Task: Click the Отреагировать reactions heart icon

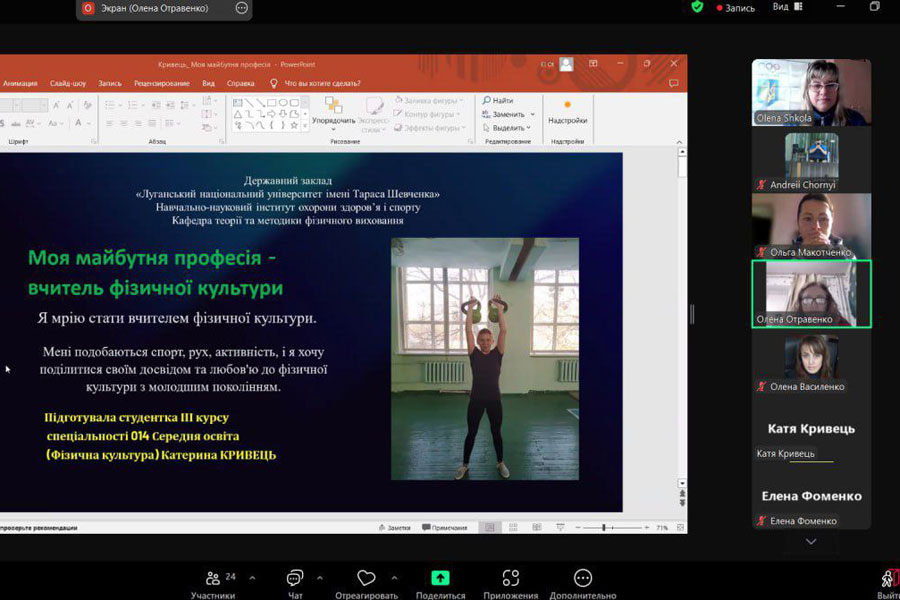Action: pos(366,580)
